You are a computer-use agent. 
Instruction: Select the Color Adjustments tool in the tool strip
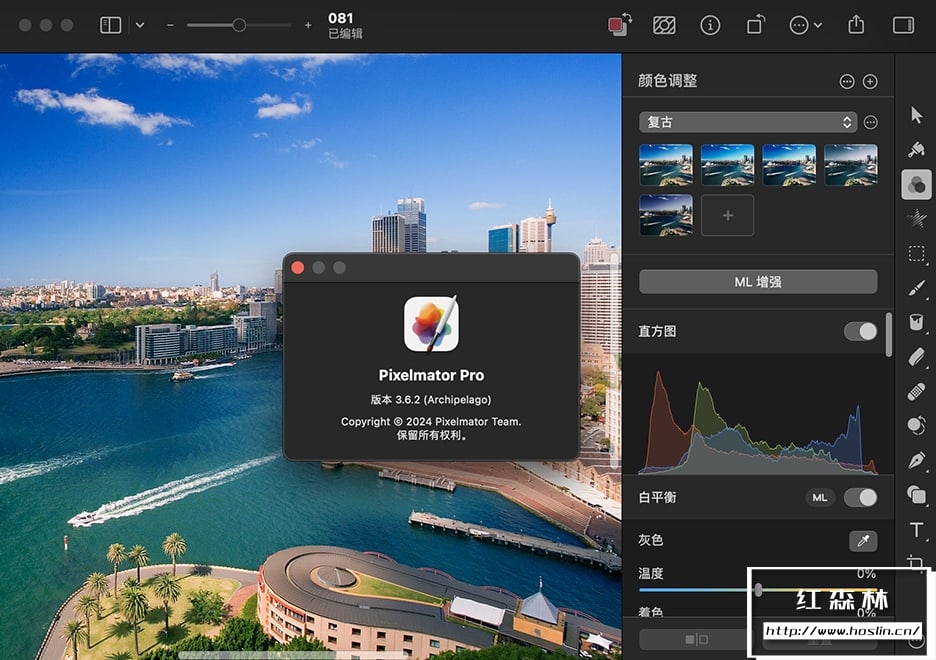[x=916, y=184]
